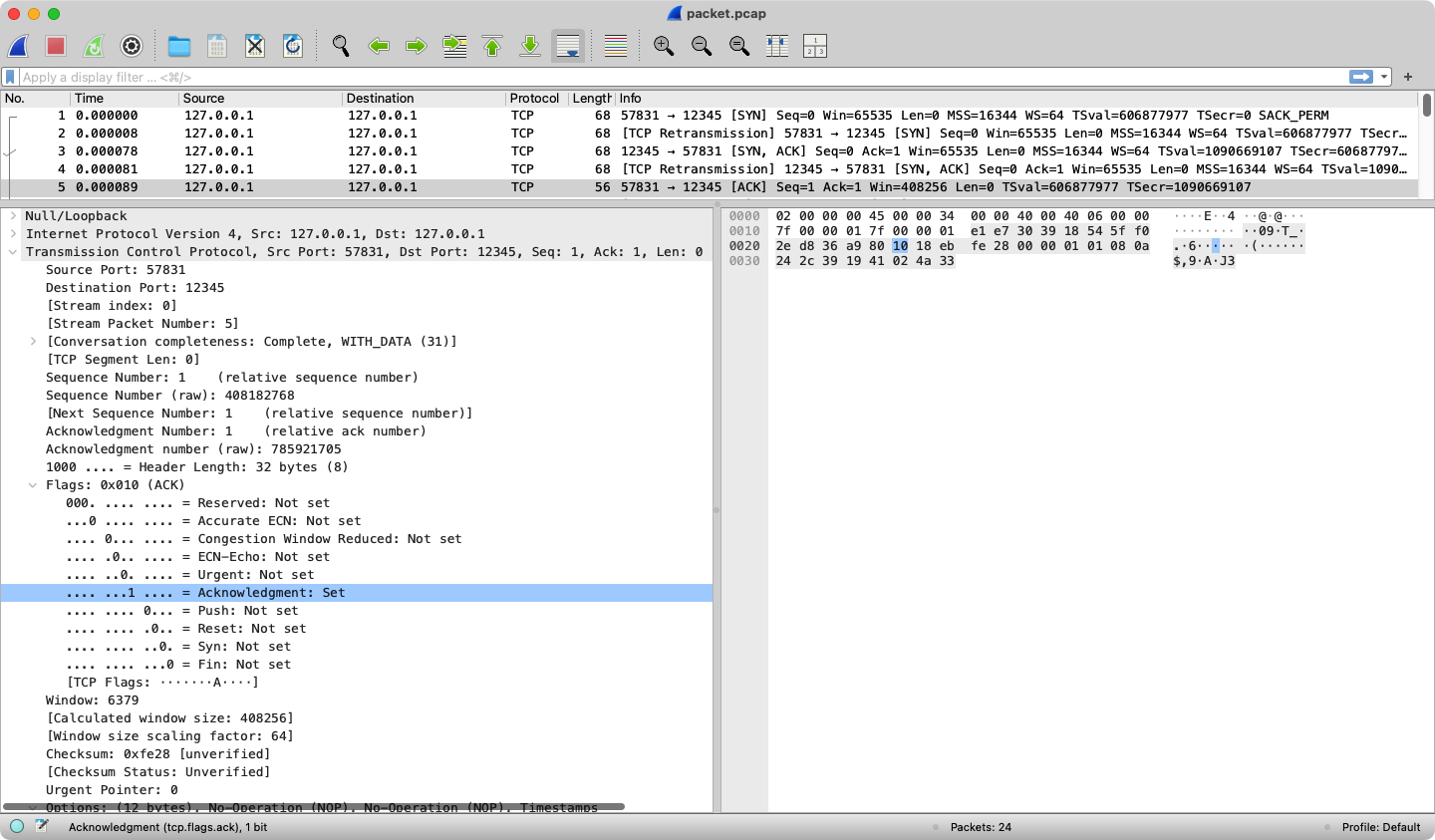Toggle auto-scroll to last packet during capture
The height and width of the screenshot is (840, 1435).
(x=568, y=46)
